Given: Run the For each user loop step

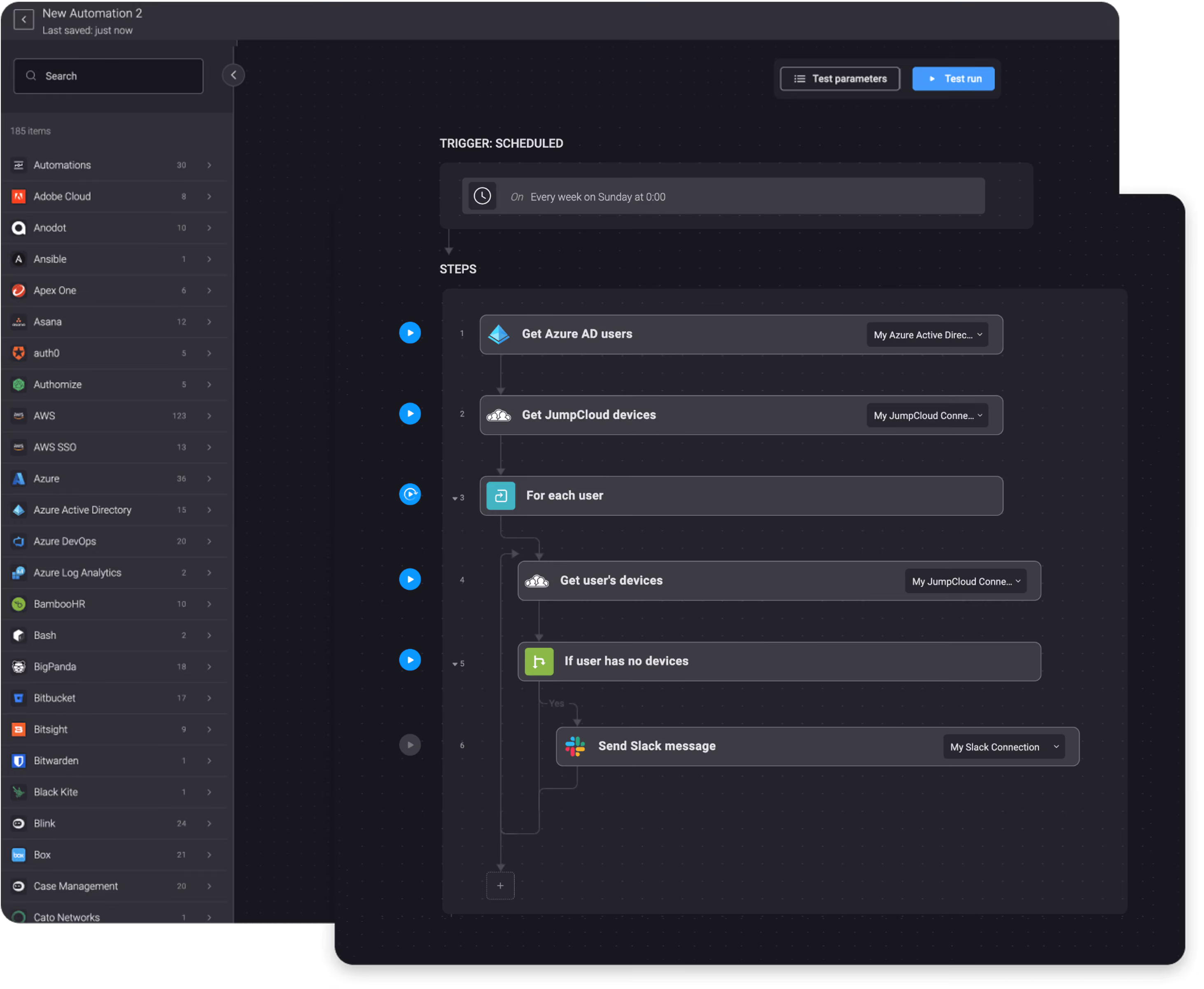Looking at the screenshot, I should [x=410, y=495].
